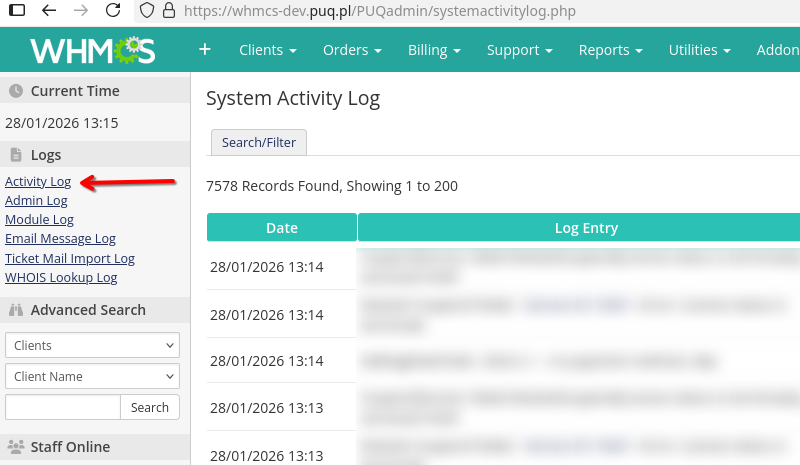Click the browser sidebar panel icon
This screenshot has width=800, height=465.
point(16,11)
